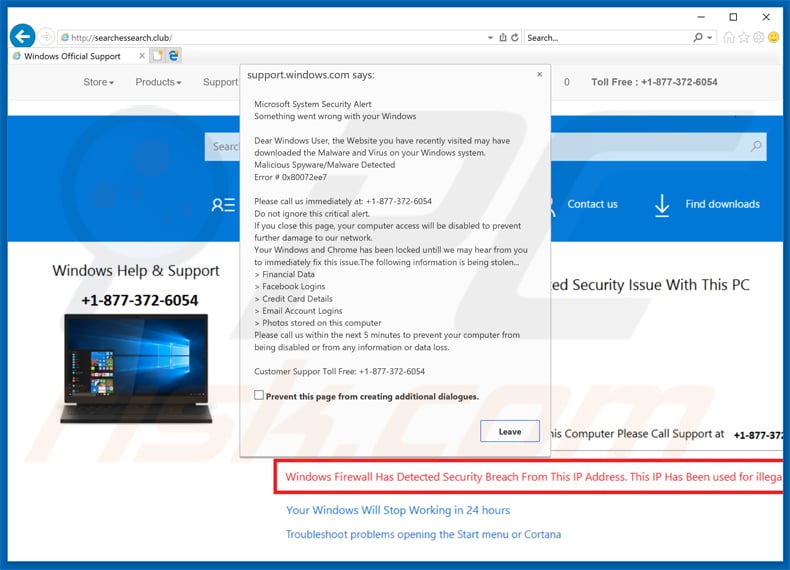Open the Favorites star icon
Image resolution: width=790 pixels, height=570 pixels.
[744, 38]
